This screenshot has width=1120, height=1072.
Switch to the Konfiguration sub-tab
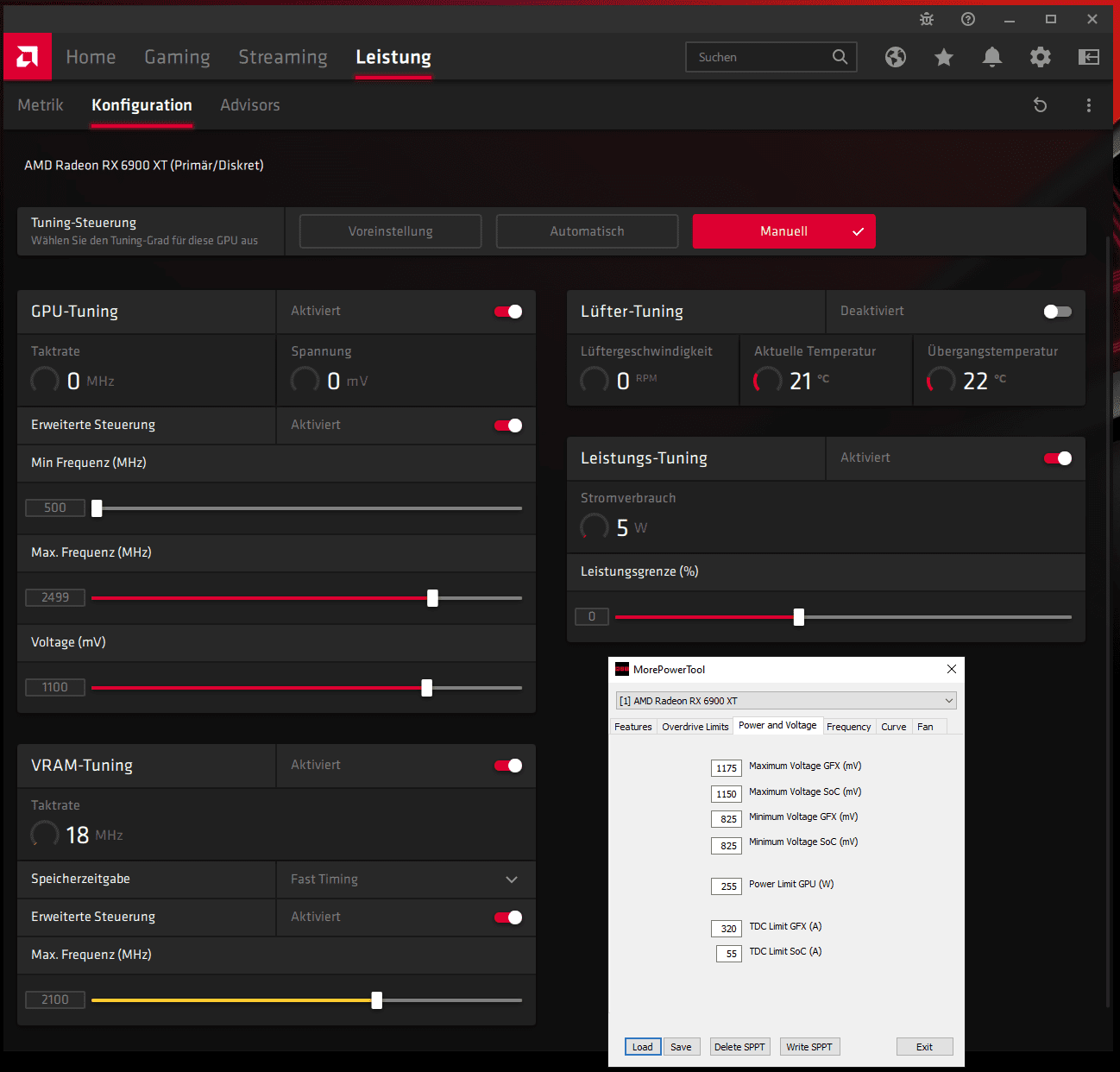coord(142,105)
